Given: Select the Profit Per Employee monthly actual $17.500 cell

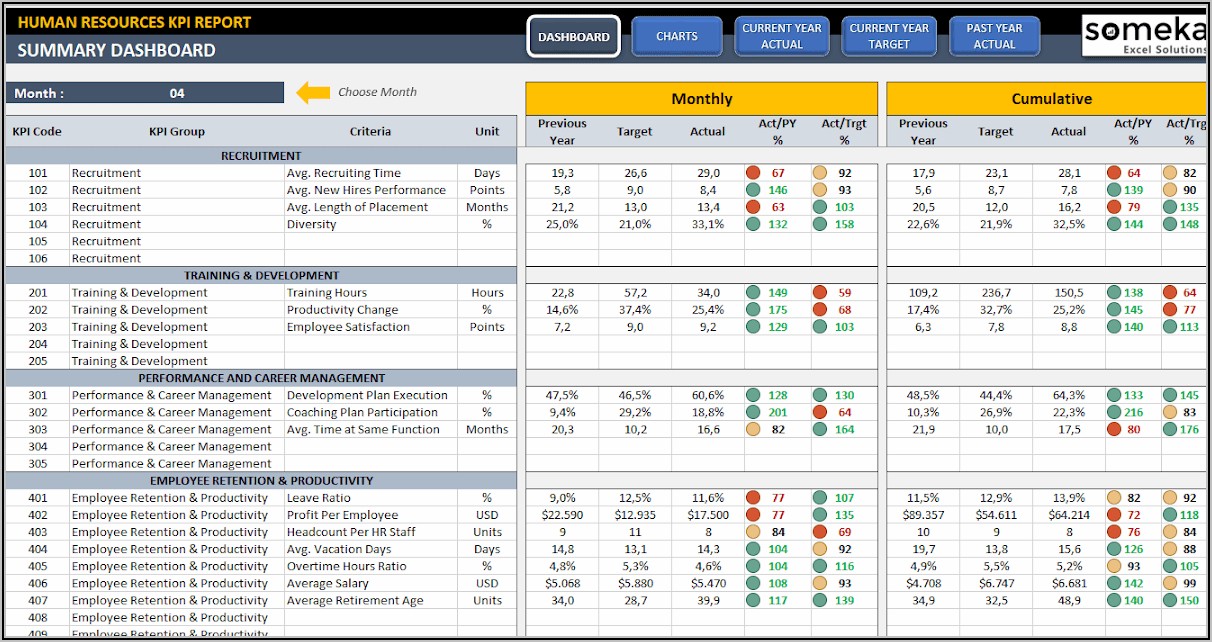Looking at the screenshot, I should coord(707,515).
